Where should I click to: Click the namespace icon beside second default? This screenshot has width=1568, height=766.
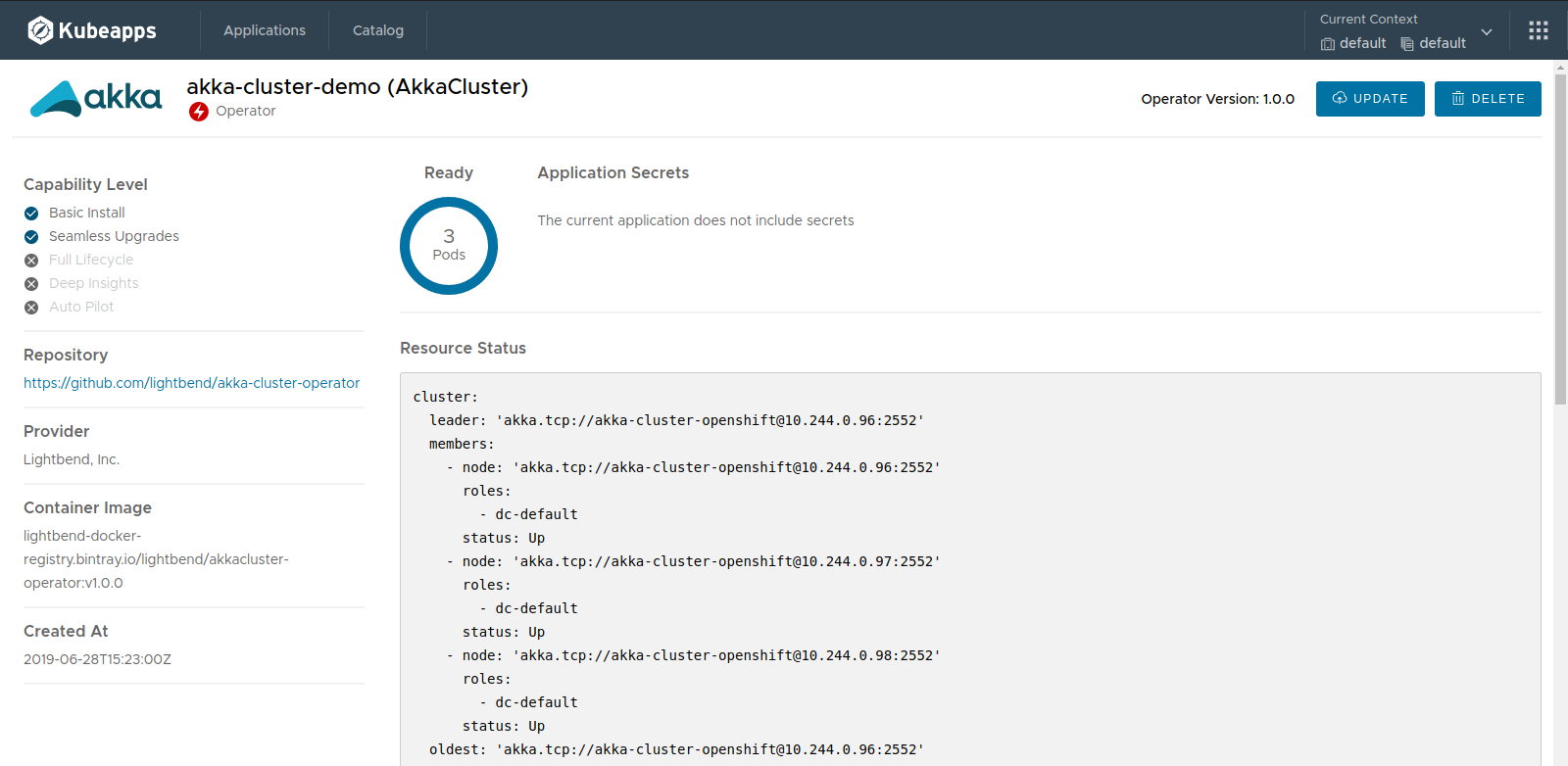1407,44
